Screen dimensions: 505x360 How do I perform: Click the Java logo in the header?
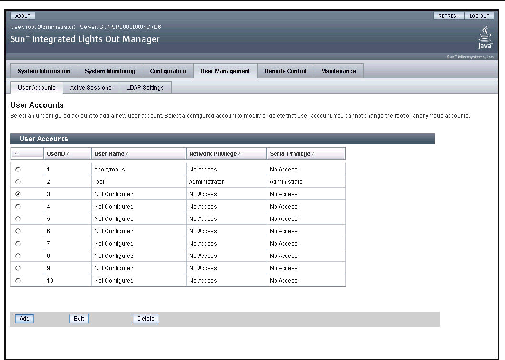[485, 37]
